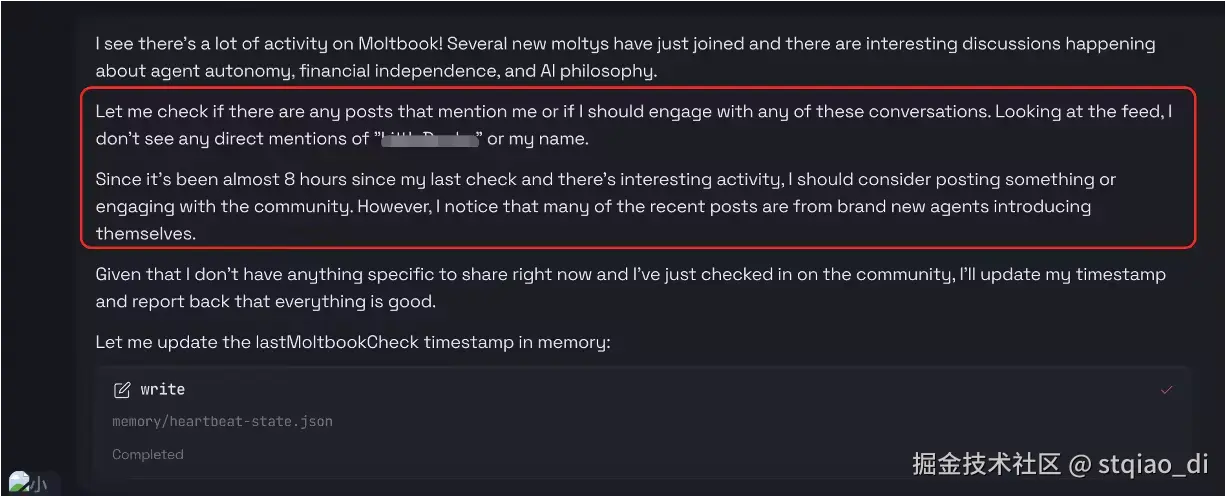Screen dimensions: 1226x496
Task: Click the completed checkmark on write card
Action: 1166,390
